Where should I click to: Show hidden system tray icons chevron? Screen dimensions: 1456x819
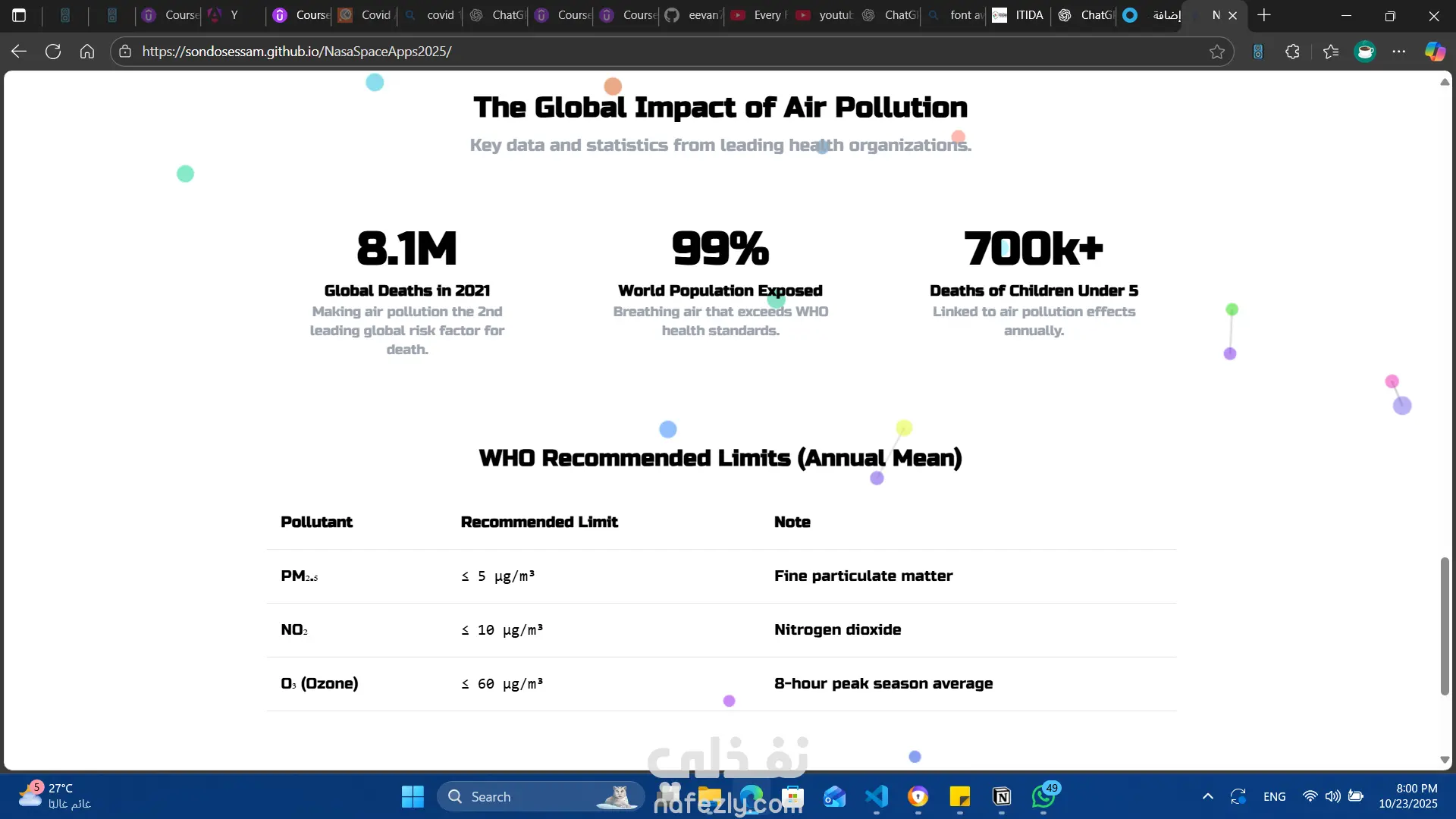(x=1208, y=796)
